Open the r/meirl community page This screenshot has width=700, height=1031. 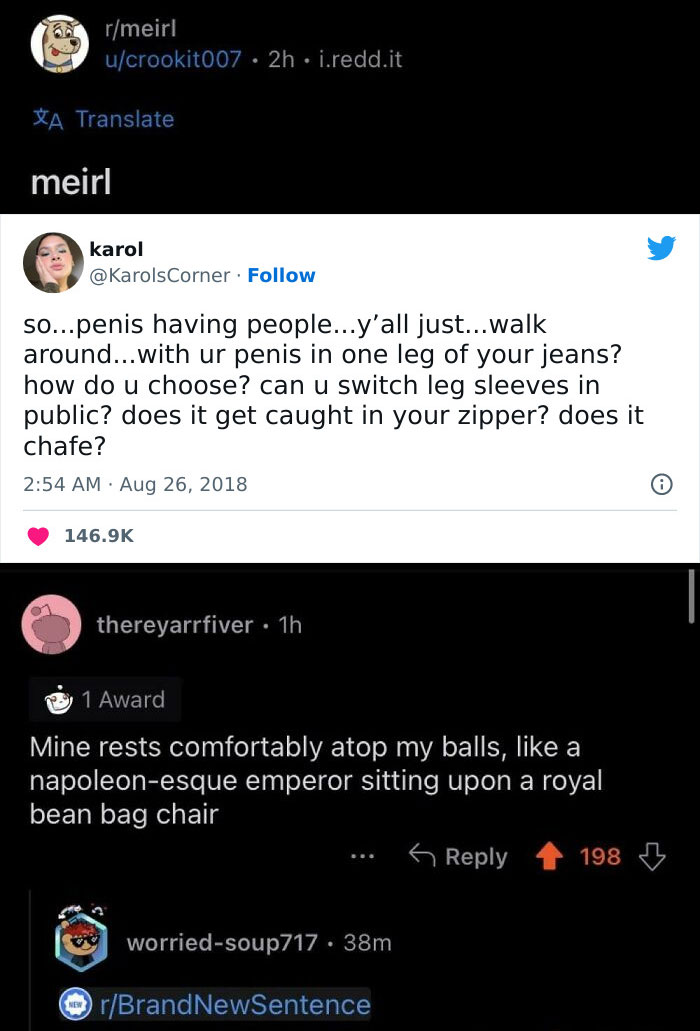click(x=137, y=28)
